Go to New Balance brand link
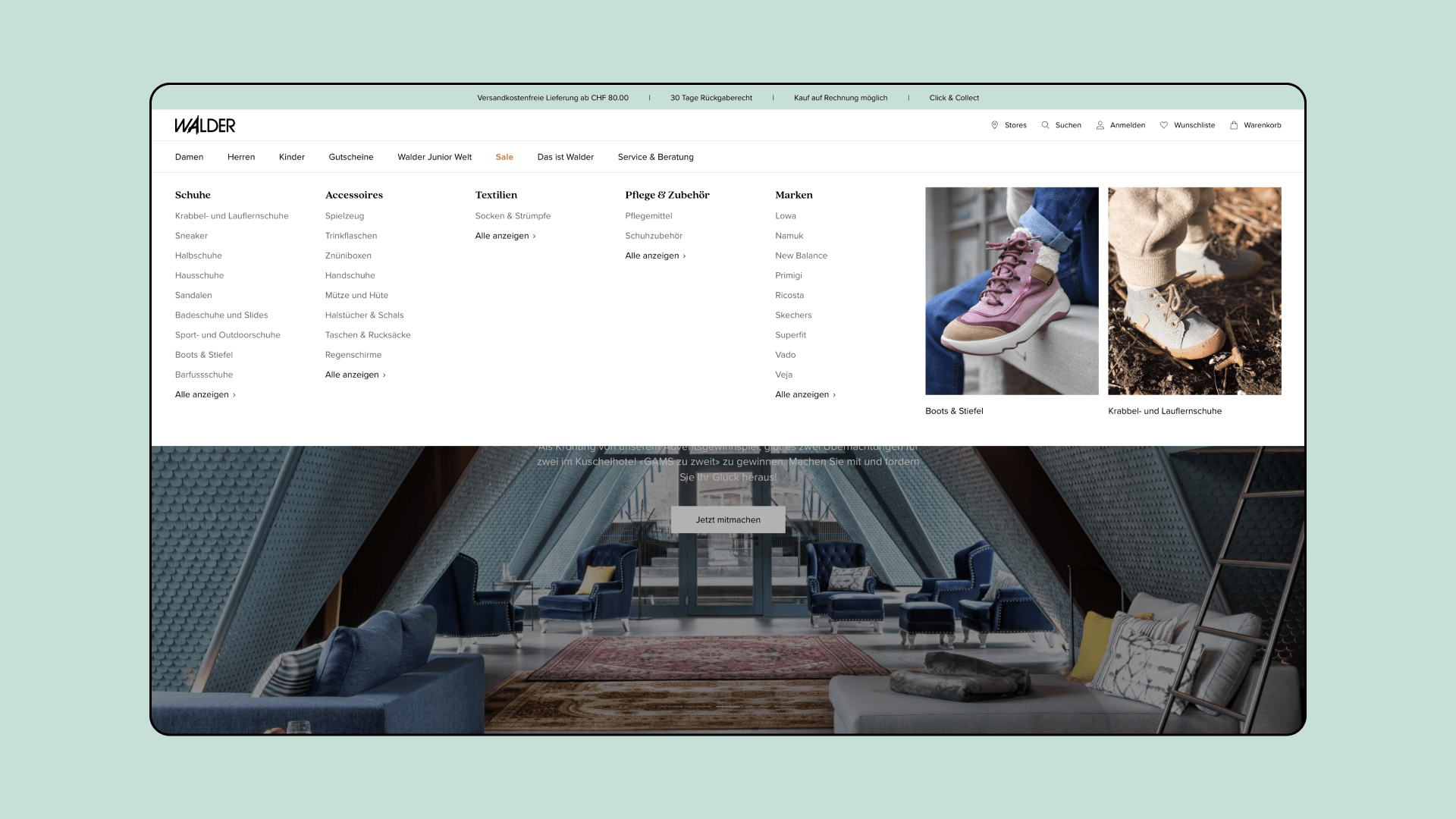This screenshot has height=819, width=1456. click(x=801, y=256)
